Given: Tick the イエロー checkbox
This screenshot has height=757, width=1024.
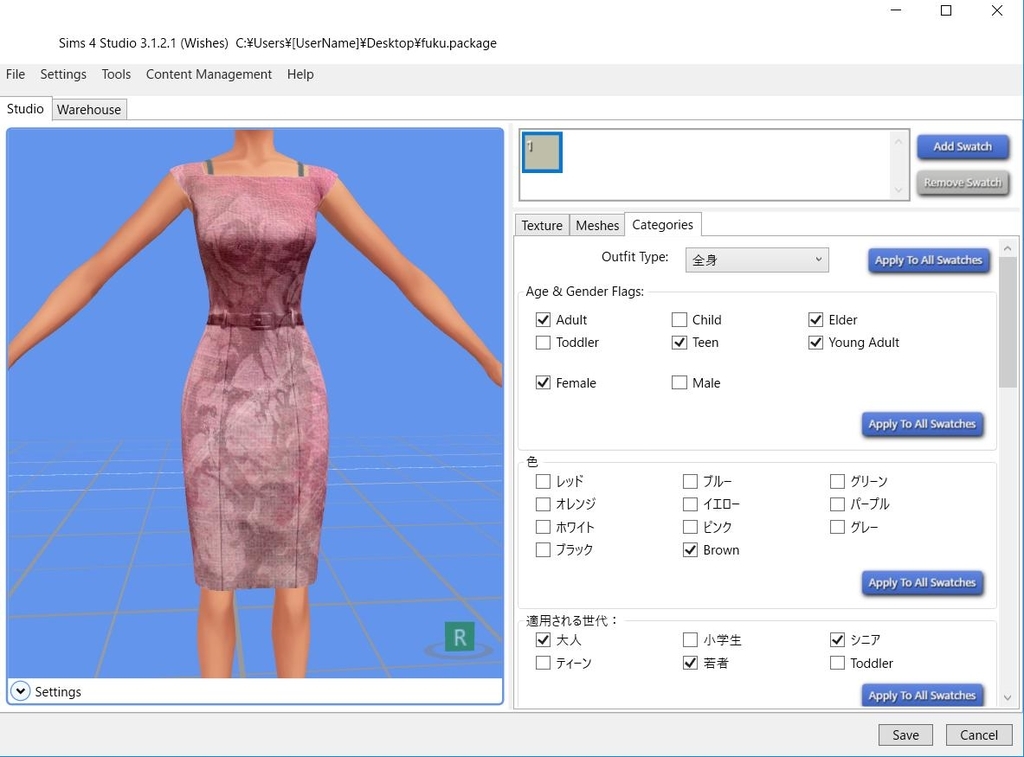Looking at the screenshot, I should pyautogui.click(x=690, y=504).
